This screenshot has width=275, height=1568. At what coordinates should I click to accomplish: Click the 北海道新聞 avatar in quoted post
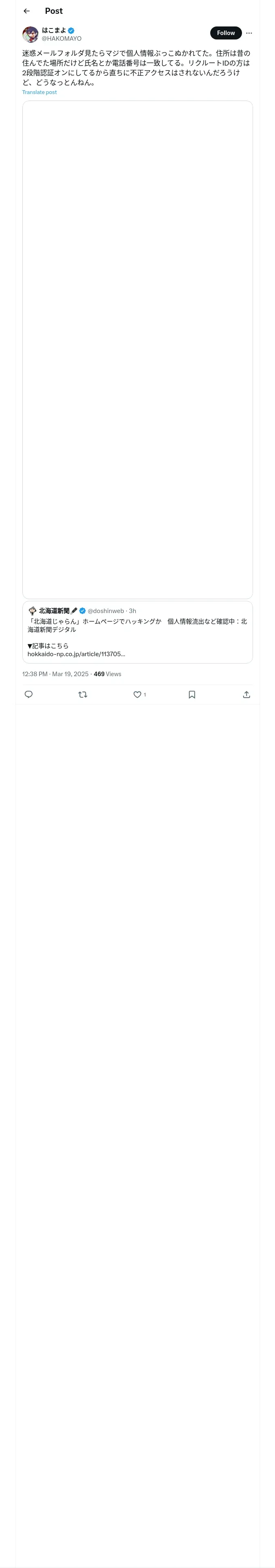(32, 611)
